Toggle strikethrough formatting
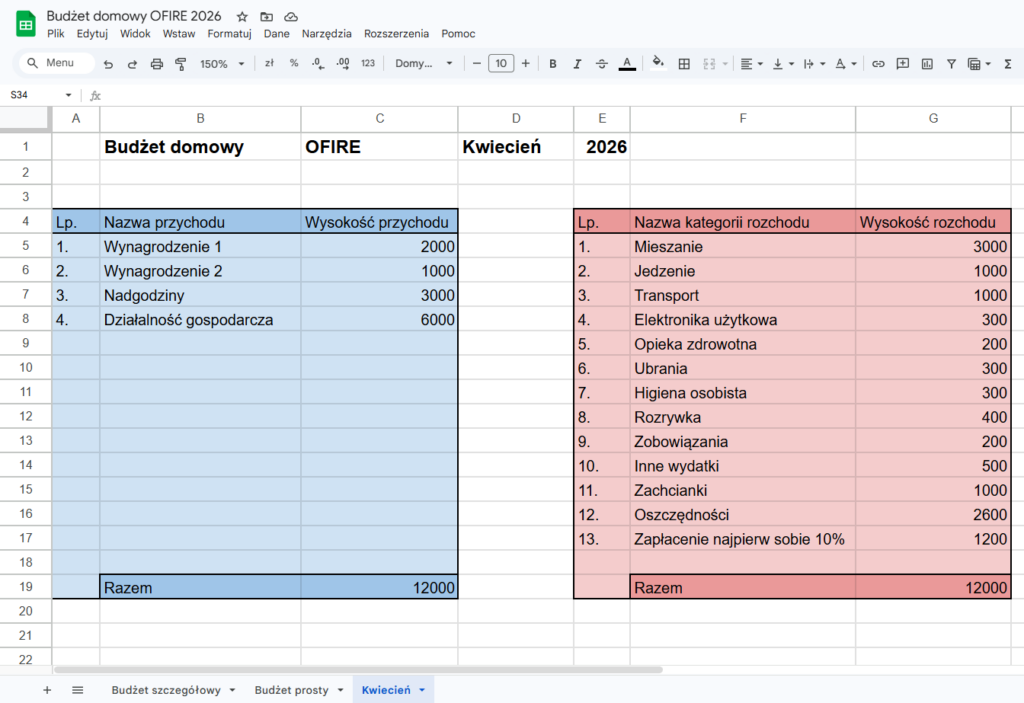 coord(601,64)
